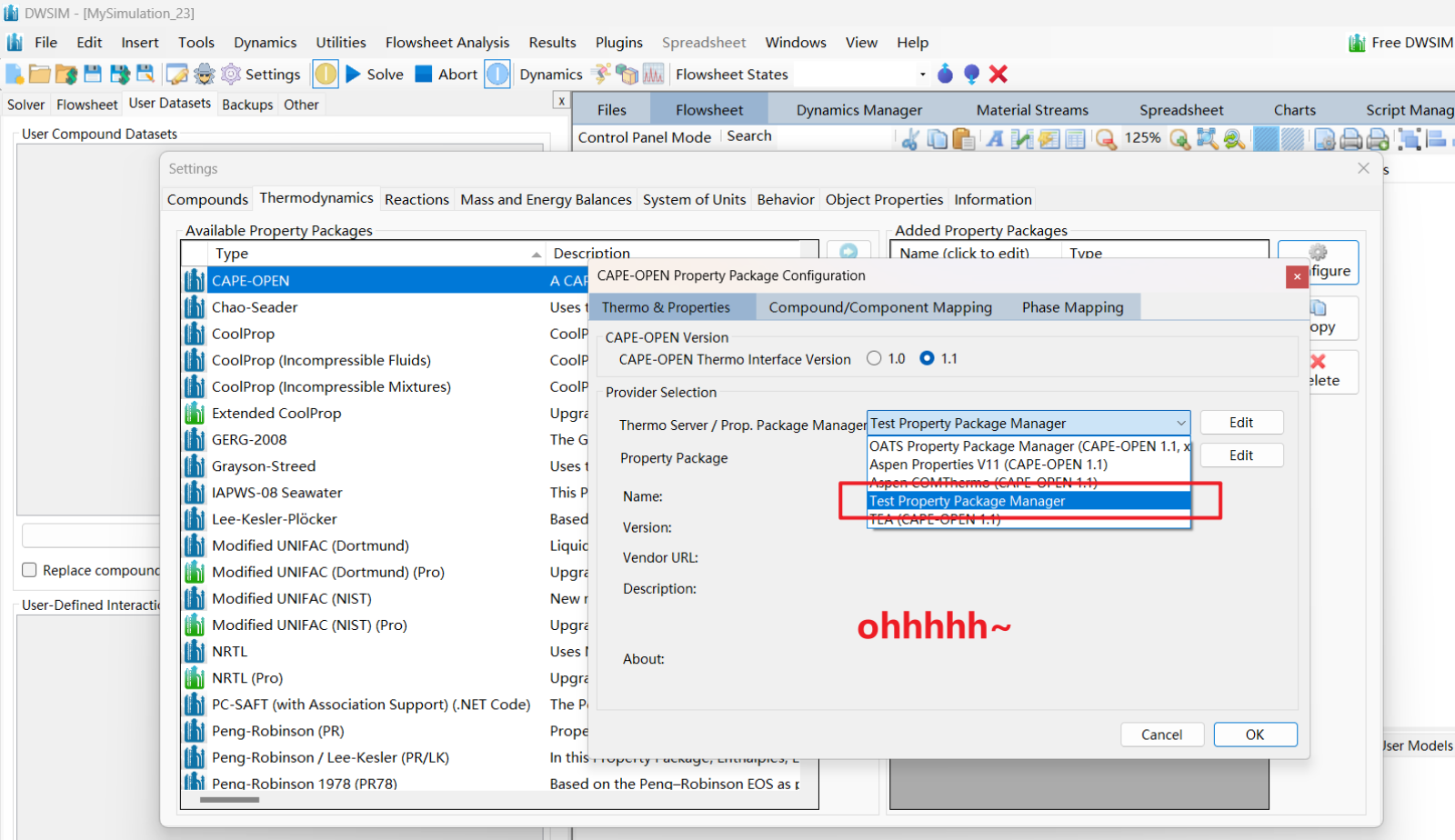1455x840 pixels.
Task: Toggle the hatched pattern button in flowsheet toolbar
Action: click(1292, 138)
